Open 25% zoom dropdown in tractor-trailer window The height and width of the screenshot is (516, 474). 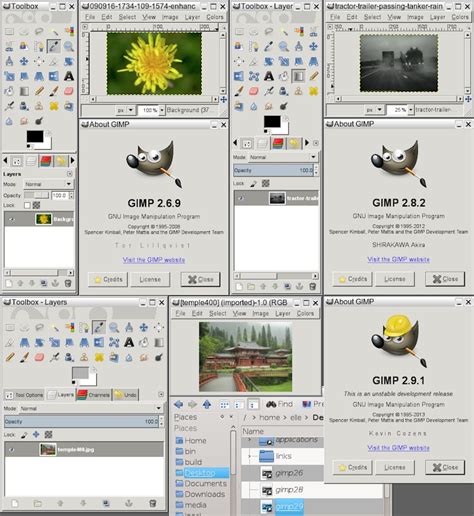(x=411, y=109)
